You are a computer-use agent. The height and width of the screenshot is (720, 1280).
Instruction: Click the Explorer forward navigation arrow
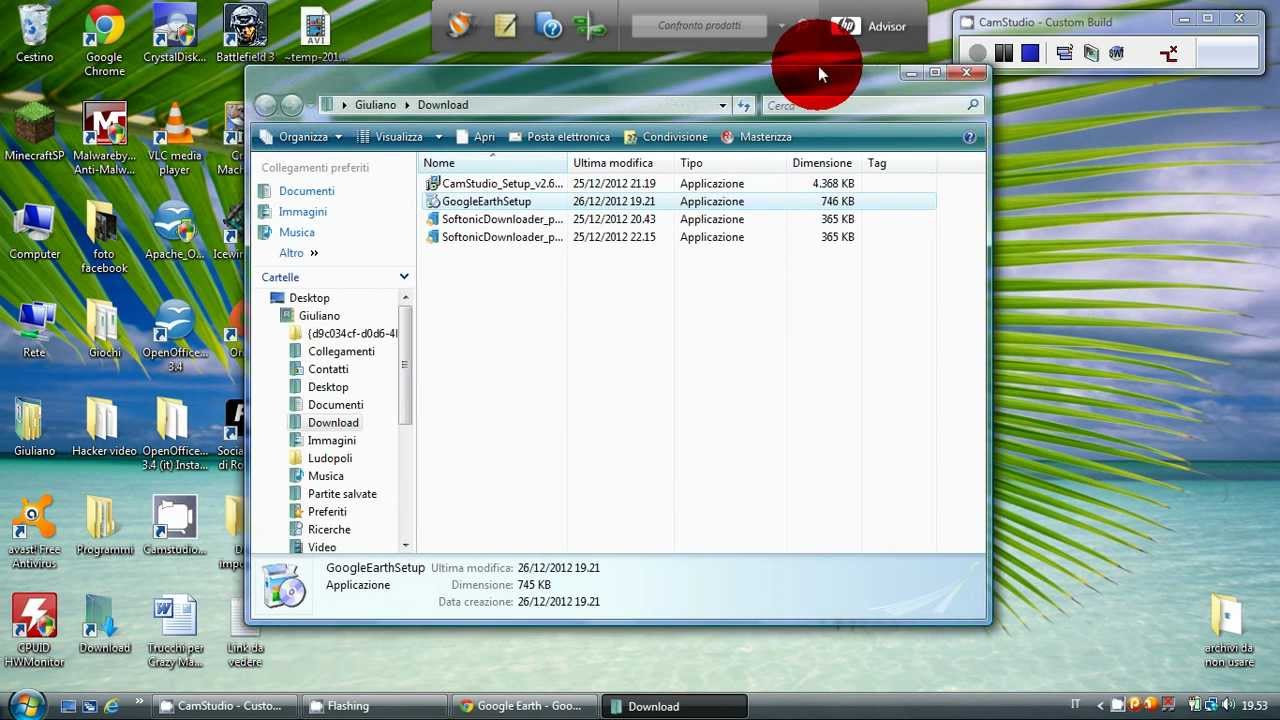pyautogui.click(x=291, y=104)
